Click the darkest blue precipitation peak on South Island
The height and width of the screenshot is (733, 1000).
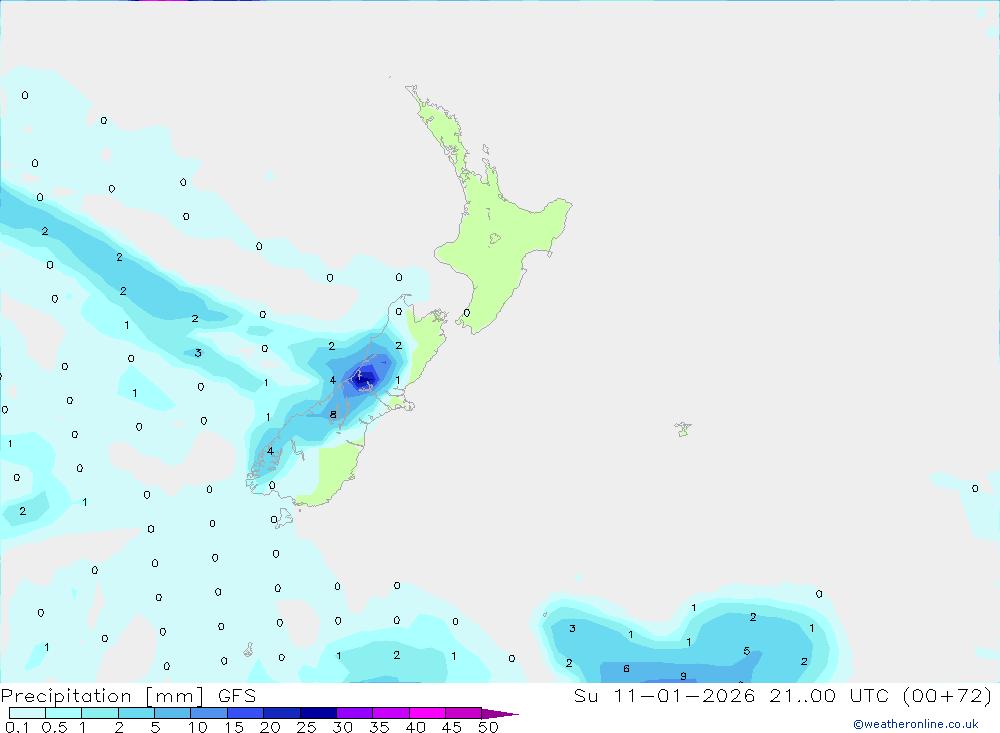click(364, 380)
